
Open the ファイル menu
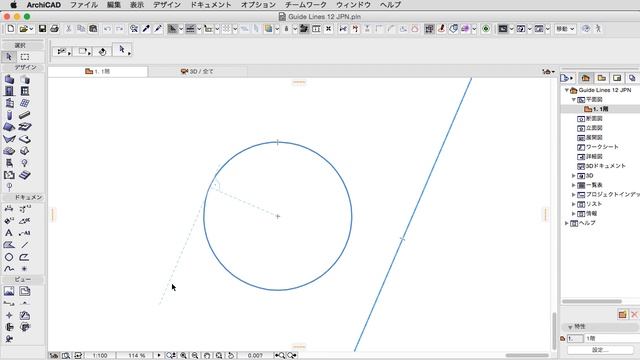click(84, 5)
